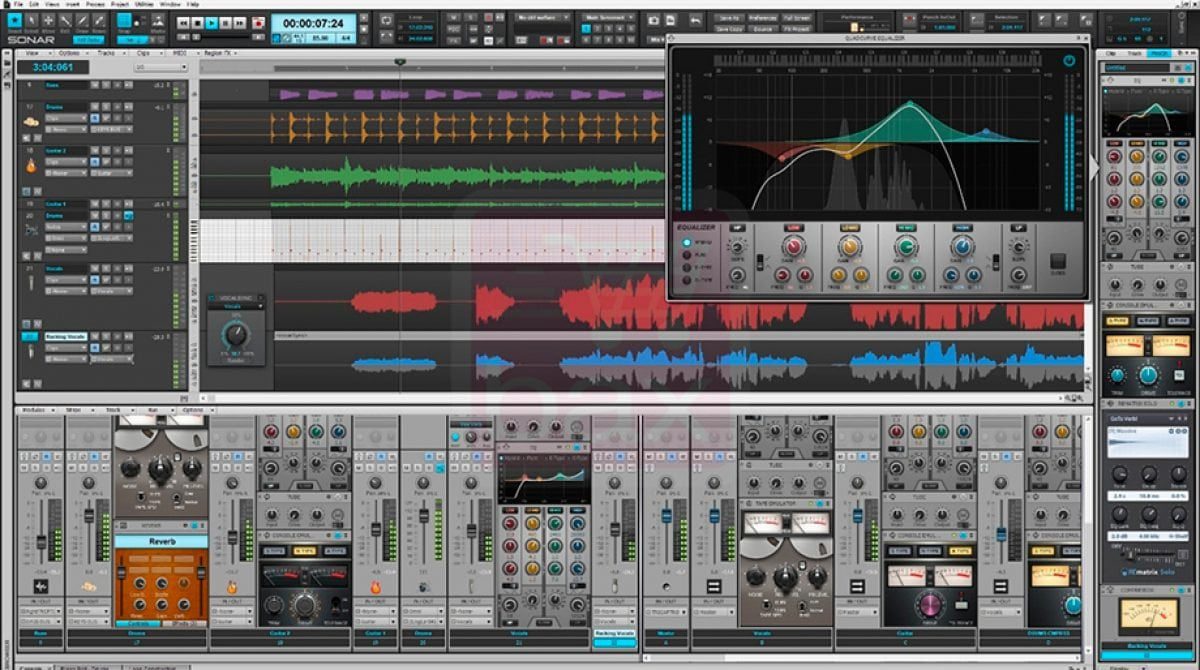Image resolution: width=1200 pixels, height=670 pixels.
Task: Start playback with Play button
Action: [x=211, y=23]
